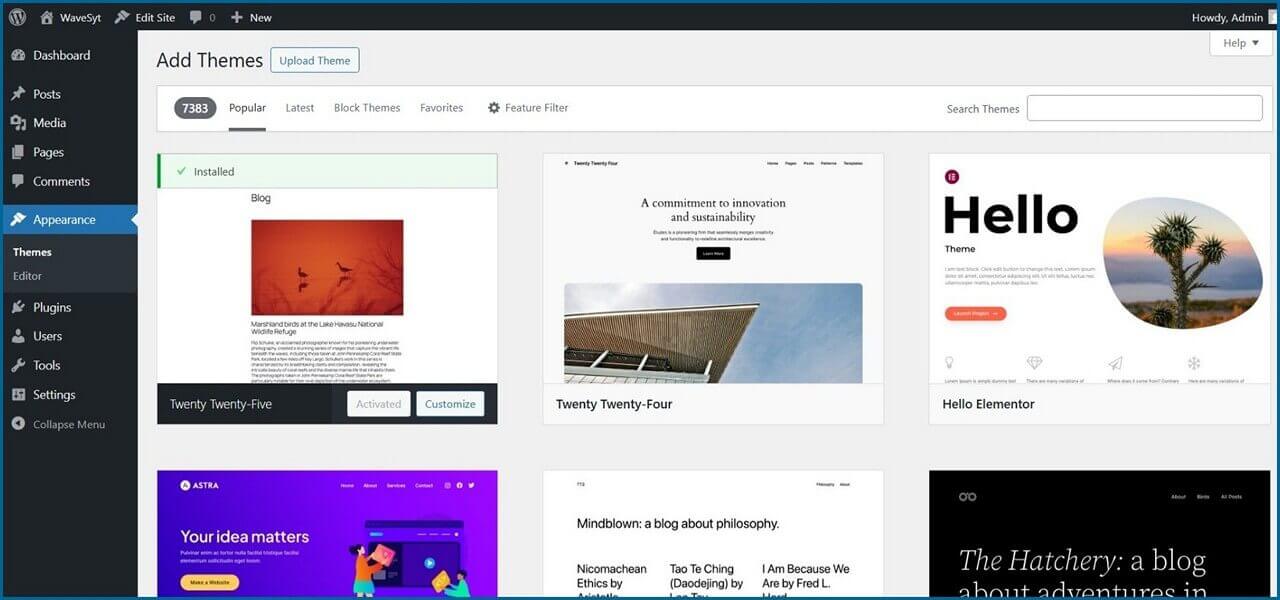Click the New content link
Image resolution: width=1280 pixels, height=600 pixels.
(x=261, y=17)
